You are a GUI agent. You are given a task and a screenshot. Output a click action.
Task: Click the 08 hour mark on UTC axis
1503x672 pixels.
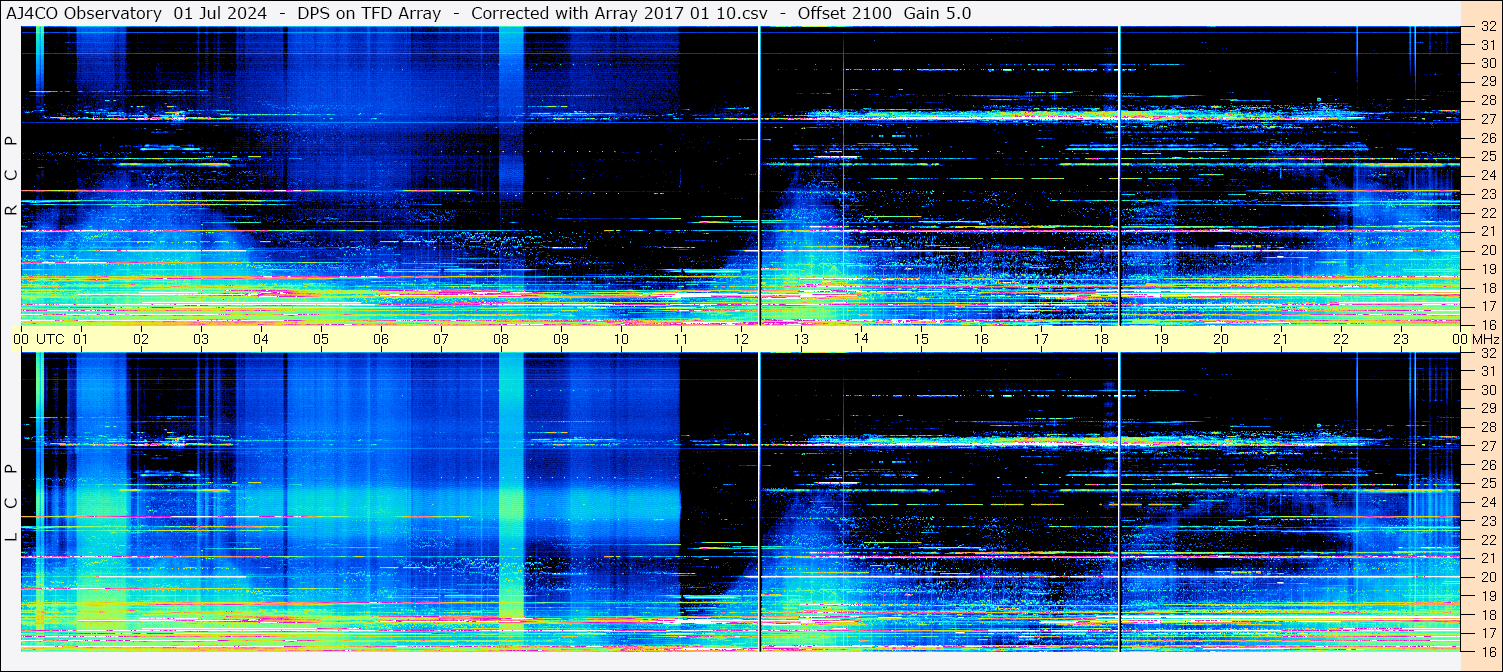coord(501,339)
